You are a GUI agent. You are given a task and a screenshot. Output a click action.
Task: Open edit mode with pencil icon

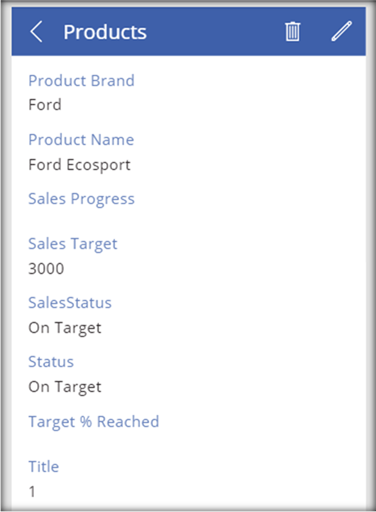(x=342, y=31)
